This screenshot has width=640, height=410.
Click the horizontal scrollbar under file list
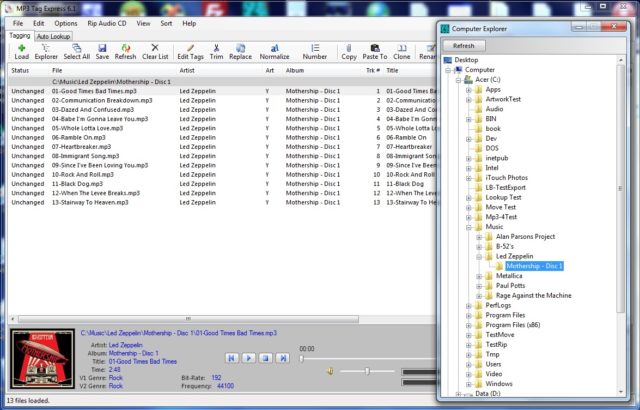tap(188, 319)
